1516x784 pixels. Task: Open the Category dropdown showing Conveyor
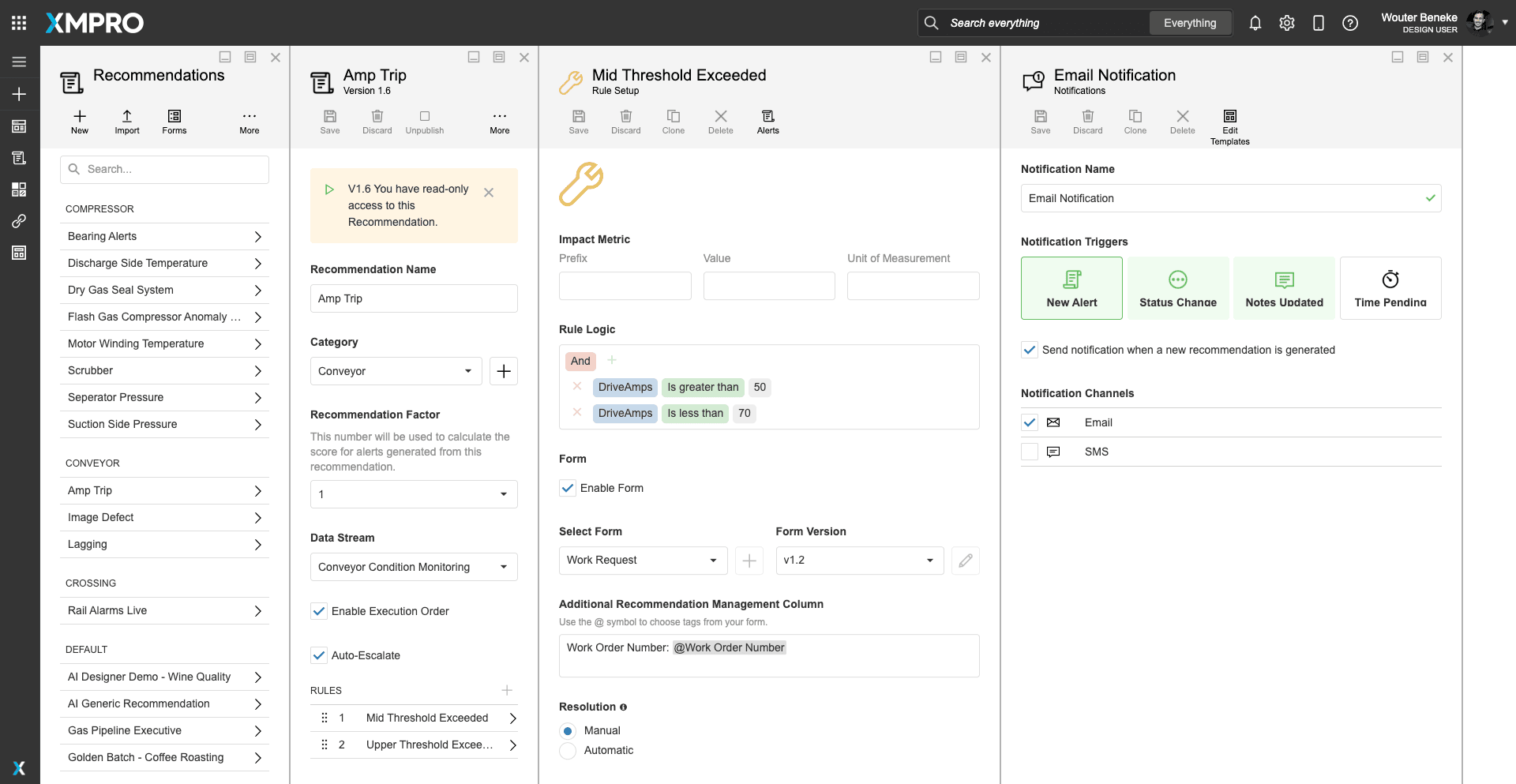click(396, 371)
